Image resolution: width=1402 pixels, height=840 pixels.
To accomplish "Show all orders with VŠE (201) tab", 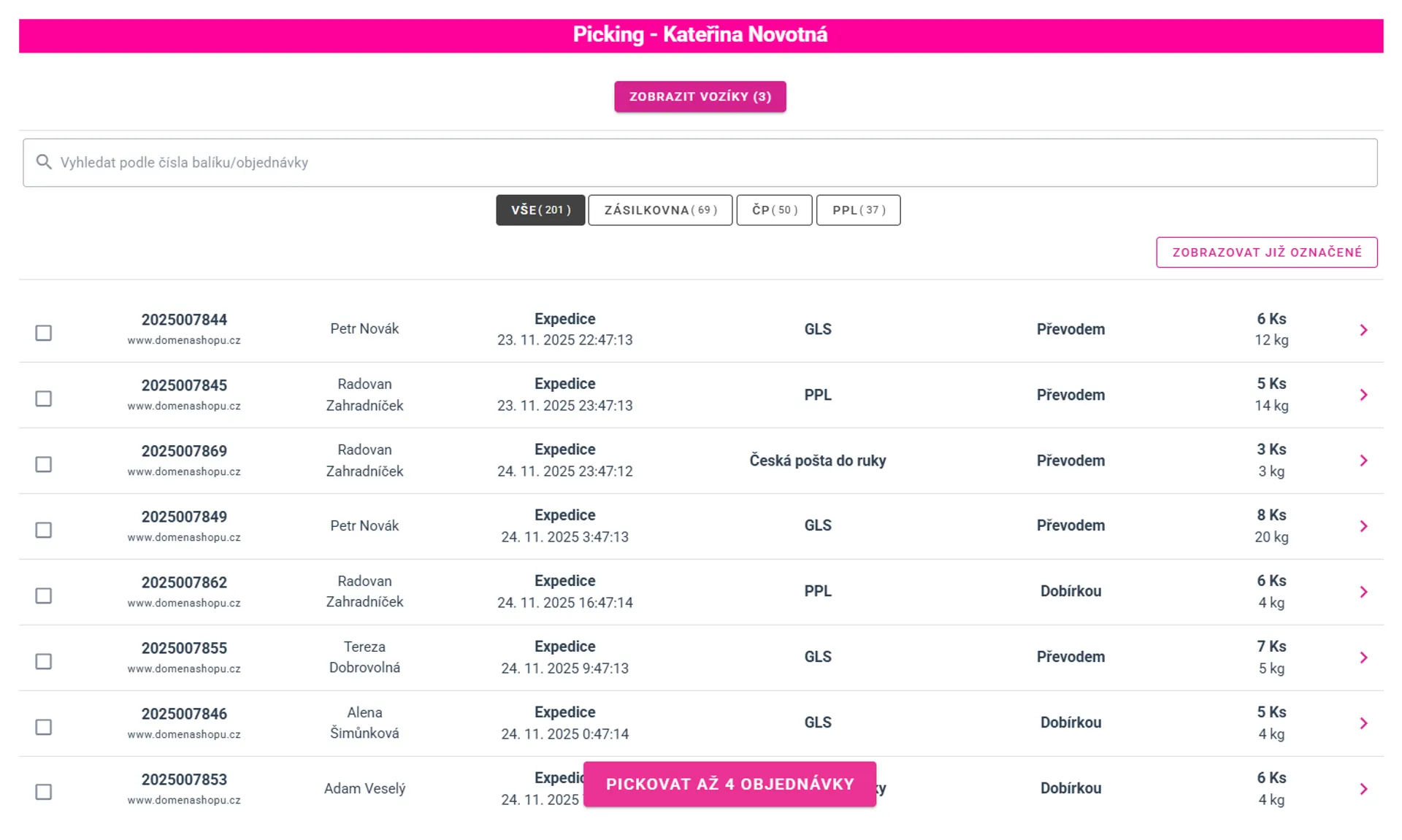I will [x=540, y=210].
